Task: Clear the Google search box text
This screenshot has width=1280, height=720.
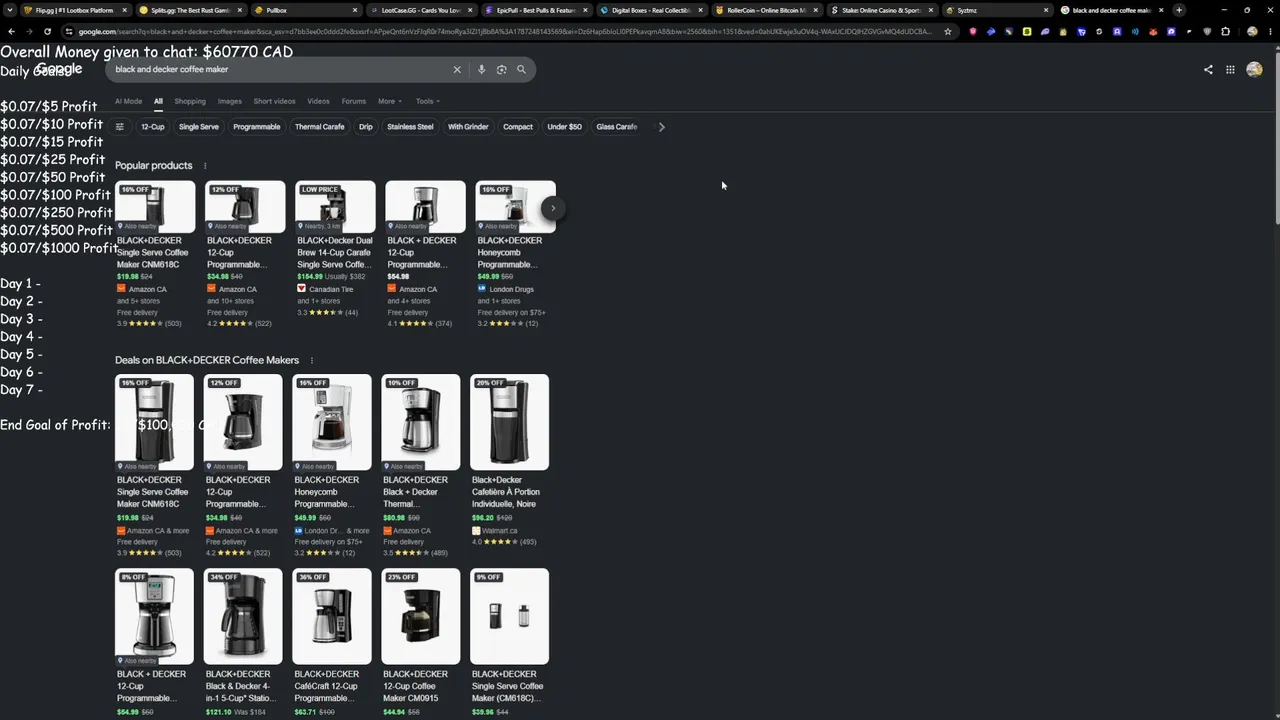Action: pyautogui.click(x=457, y=70)
